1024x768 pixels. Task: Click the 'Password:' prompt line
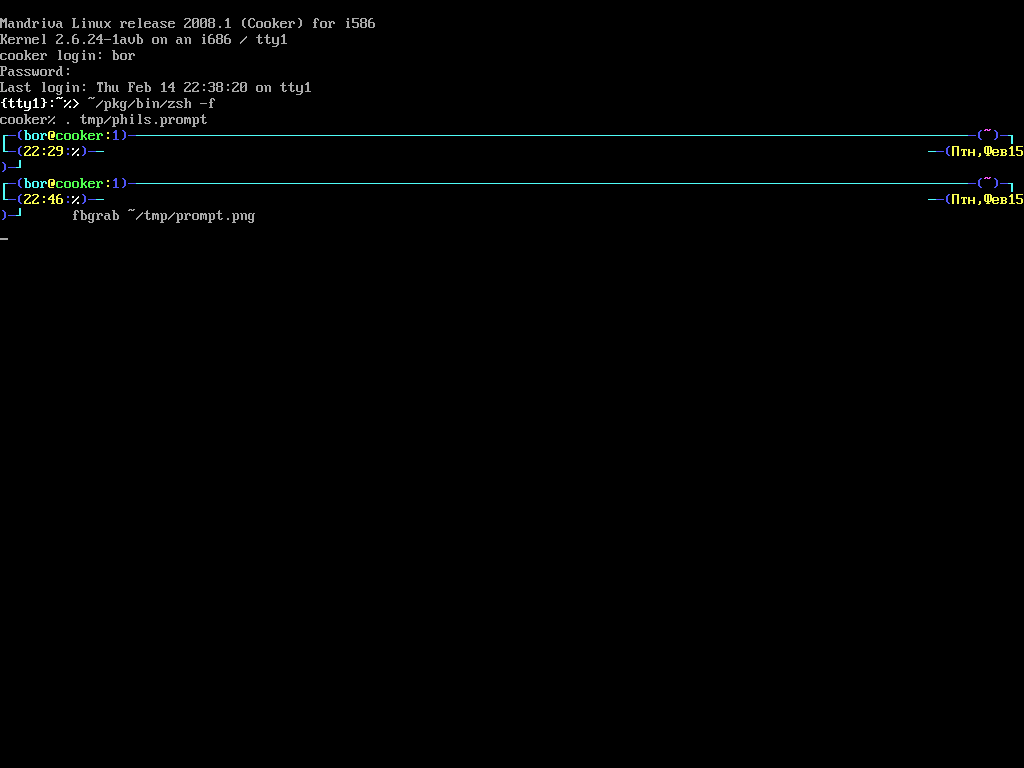(x=36, y=72)
